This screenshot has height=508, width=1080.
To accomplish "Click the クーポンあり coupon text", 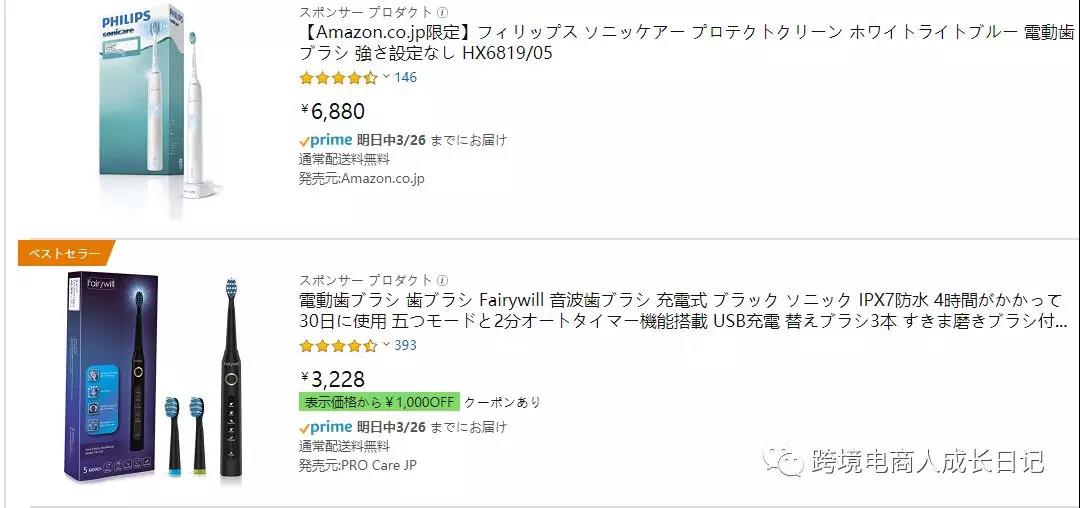I will point(502,402).
